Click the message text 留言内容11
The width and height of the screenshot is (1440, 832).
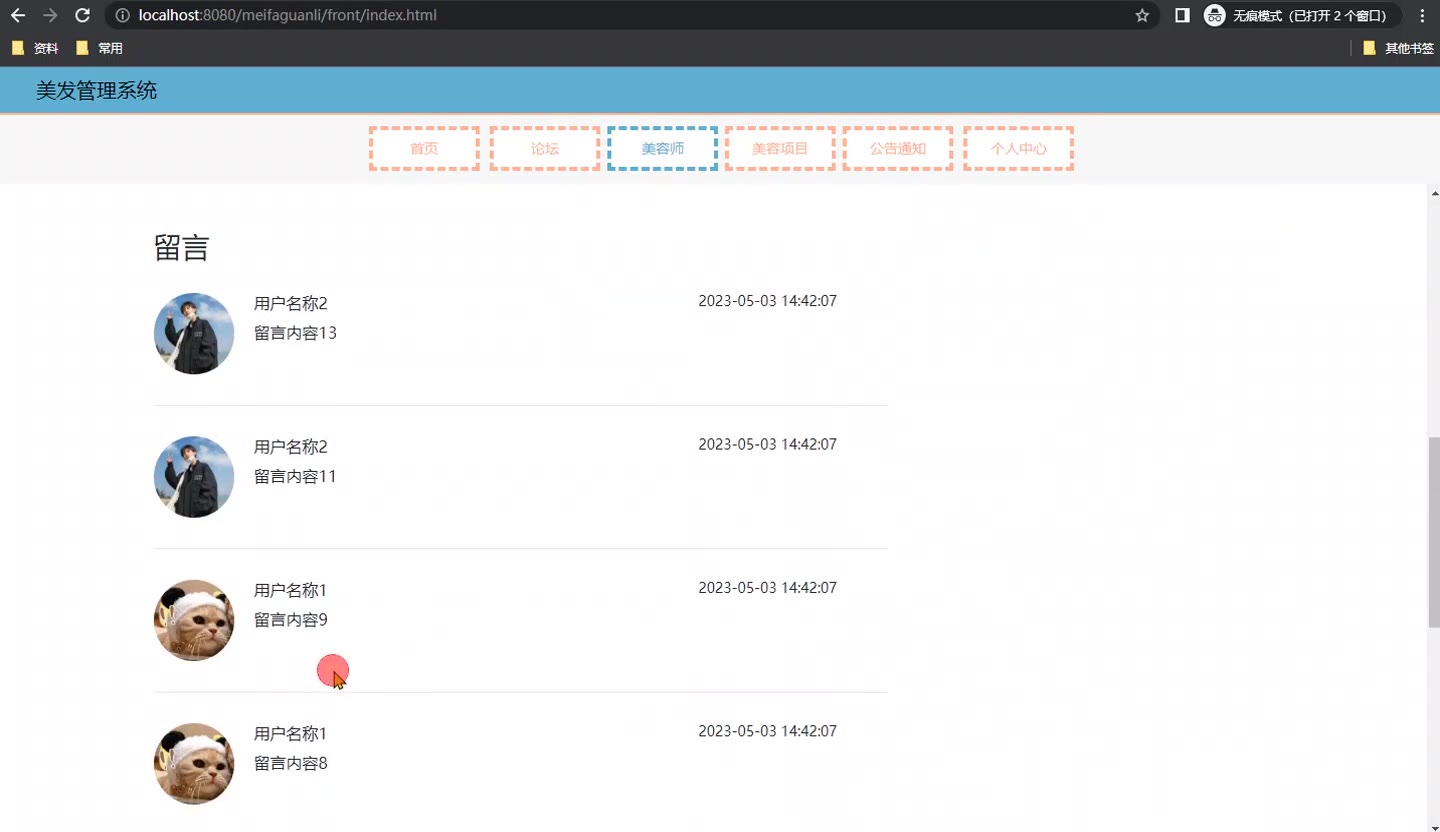click(295, 476)
